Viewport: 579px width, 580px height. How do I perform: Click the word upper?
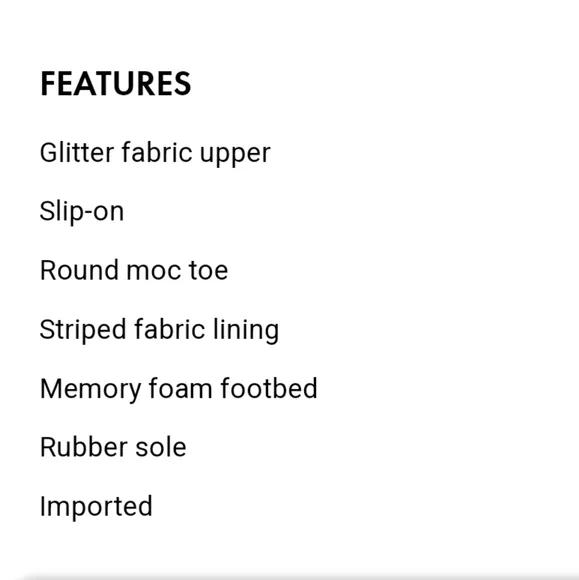point(235,155)
